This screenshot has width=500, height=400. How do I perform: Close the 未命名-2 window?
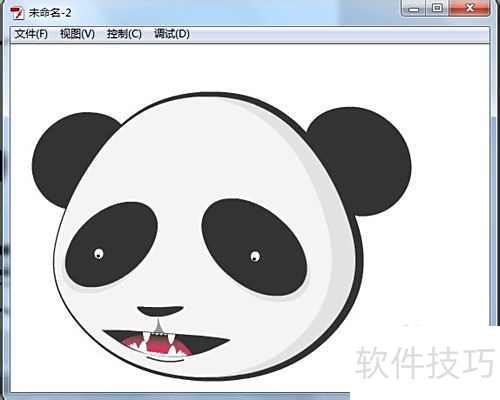click(x=469, y=8)
